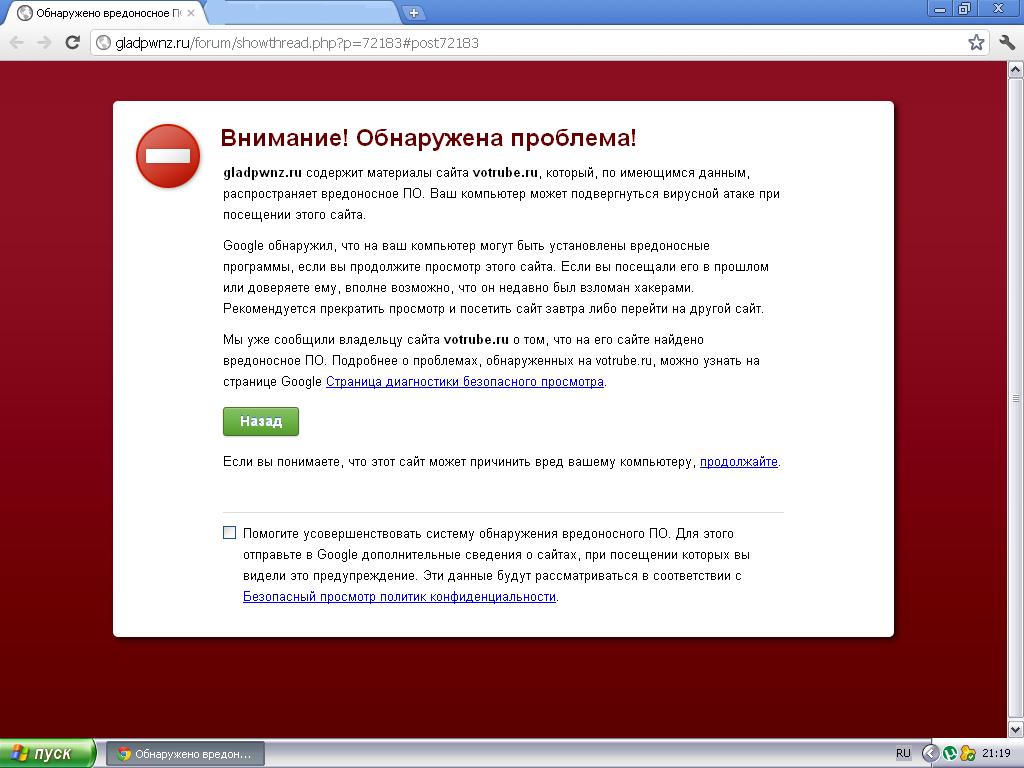Follow the продолжайте link
Screen dimensions: 1024x768
click(738, 462)
